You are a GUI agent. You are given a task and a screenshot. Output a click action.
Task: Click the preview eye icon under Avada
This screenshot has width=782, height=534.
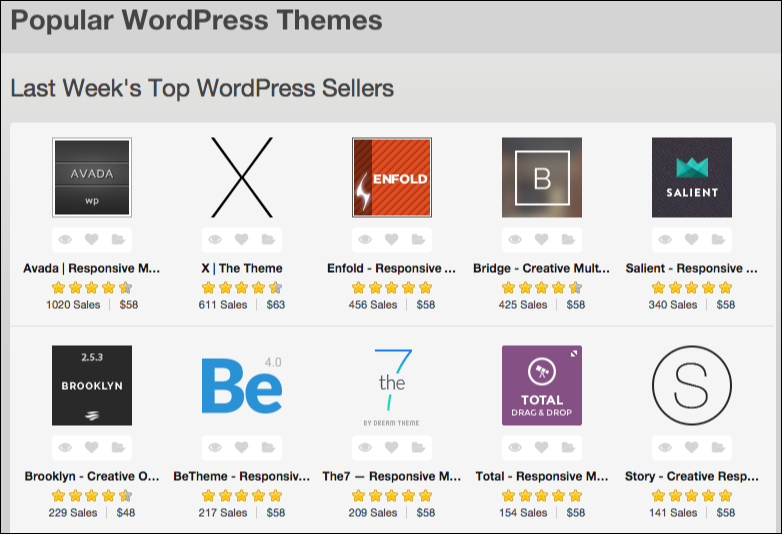65,240
